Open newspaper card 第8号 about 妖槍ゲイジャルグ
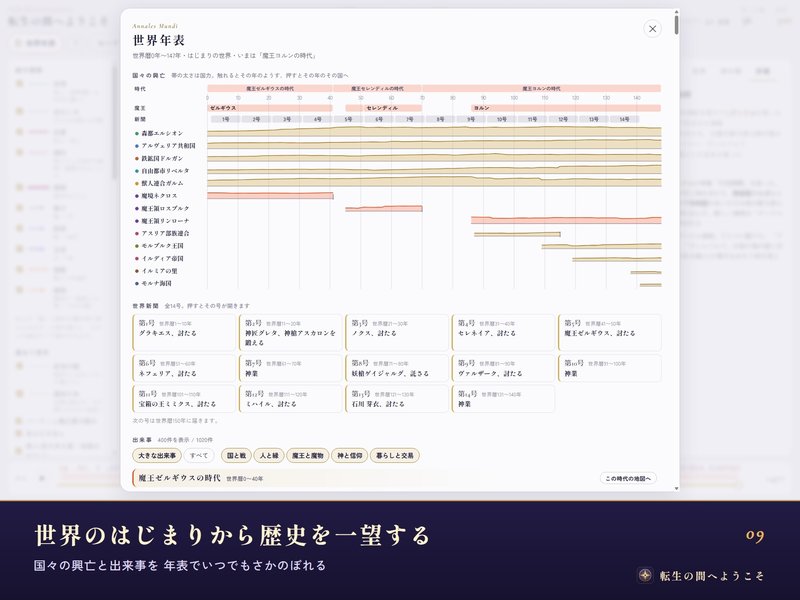This screenshot has width=800, height=600. [397, 368]
